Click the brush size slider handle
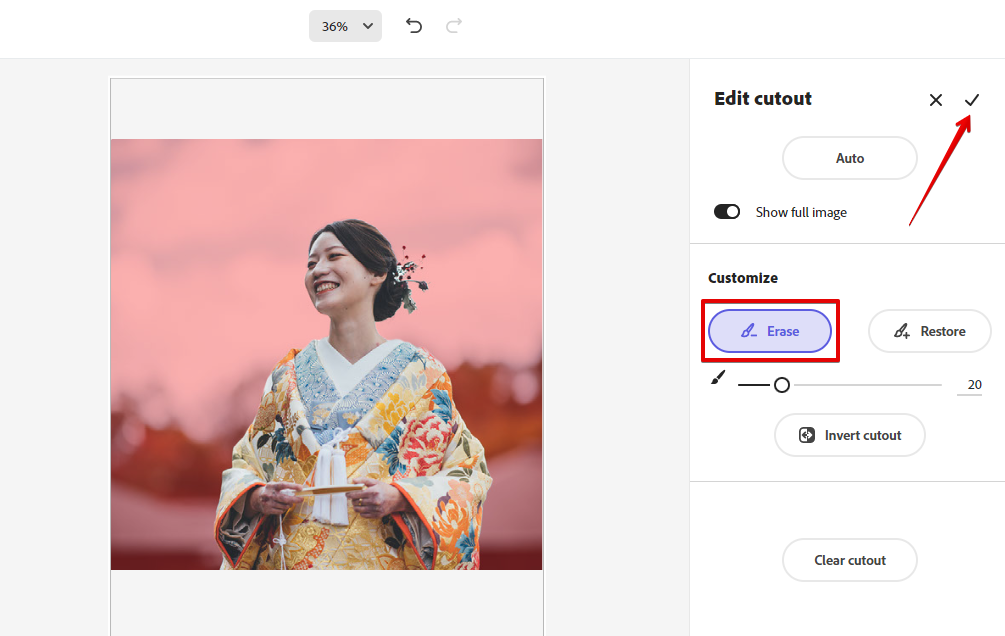Viewport: 1005px width, 636px height. point(782,385)
